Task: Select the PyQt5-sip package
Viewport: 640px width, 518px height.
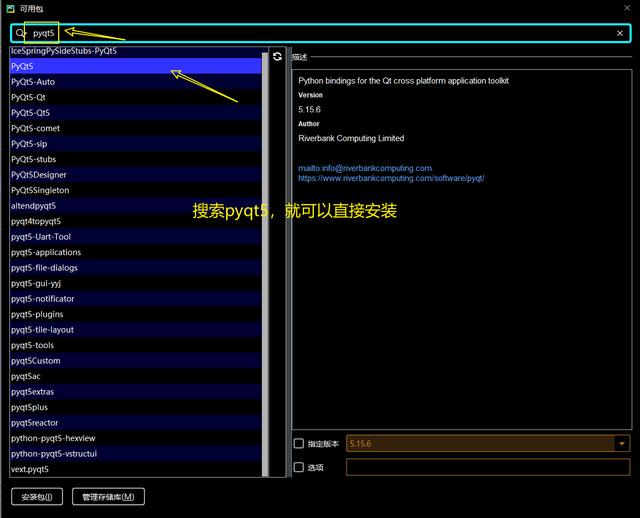Action: click(136, 144)
